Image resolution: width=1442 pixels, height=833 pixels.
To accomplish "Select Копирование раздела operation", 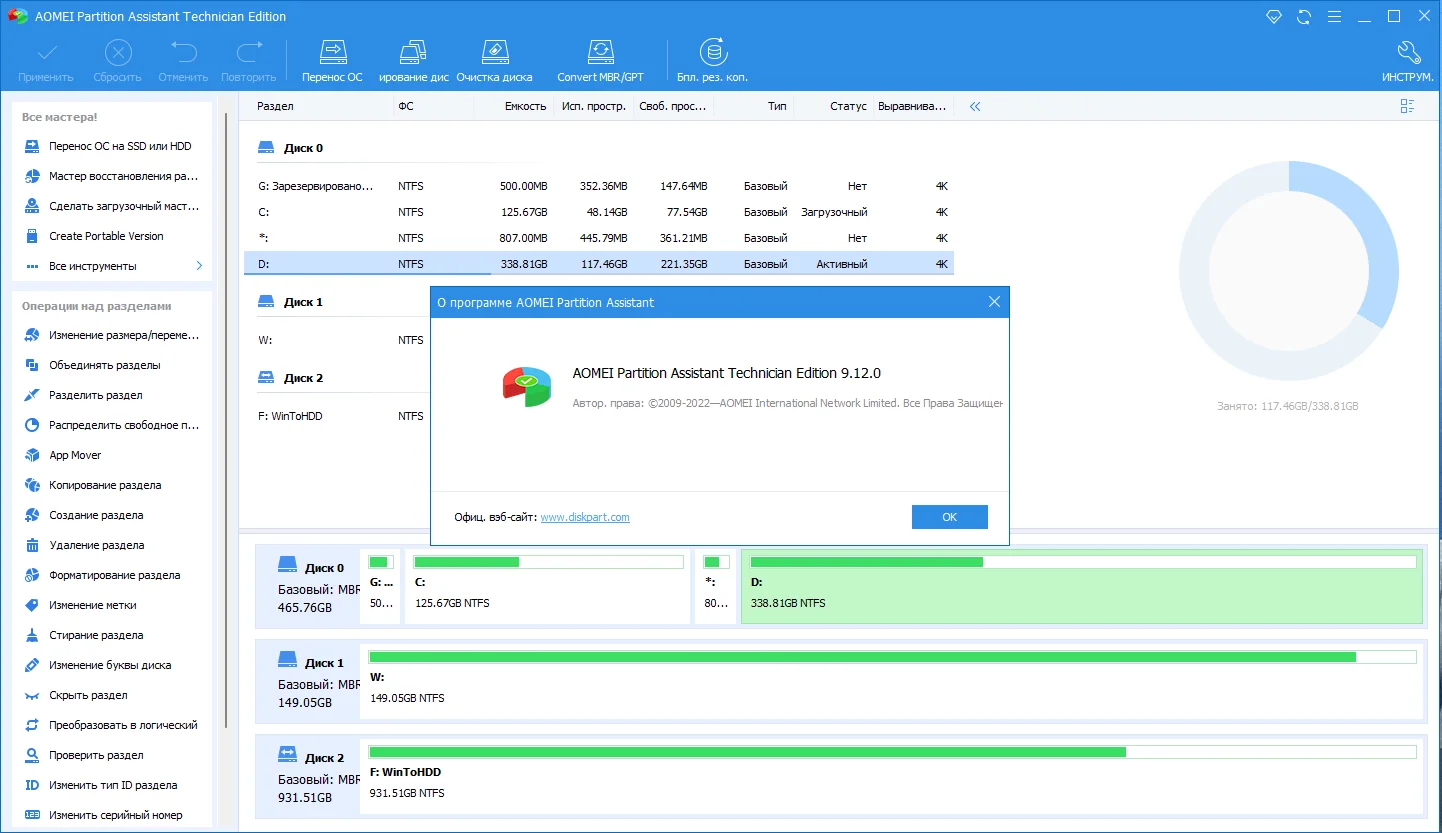I will [112, 485].
